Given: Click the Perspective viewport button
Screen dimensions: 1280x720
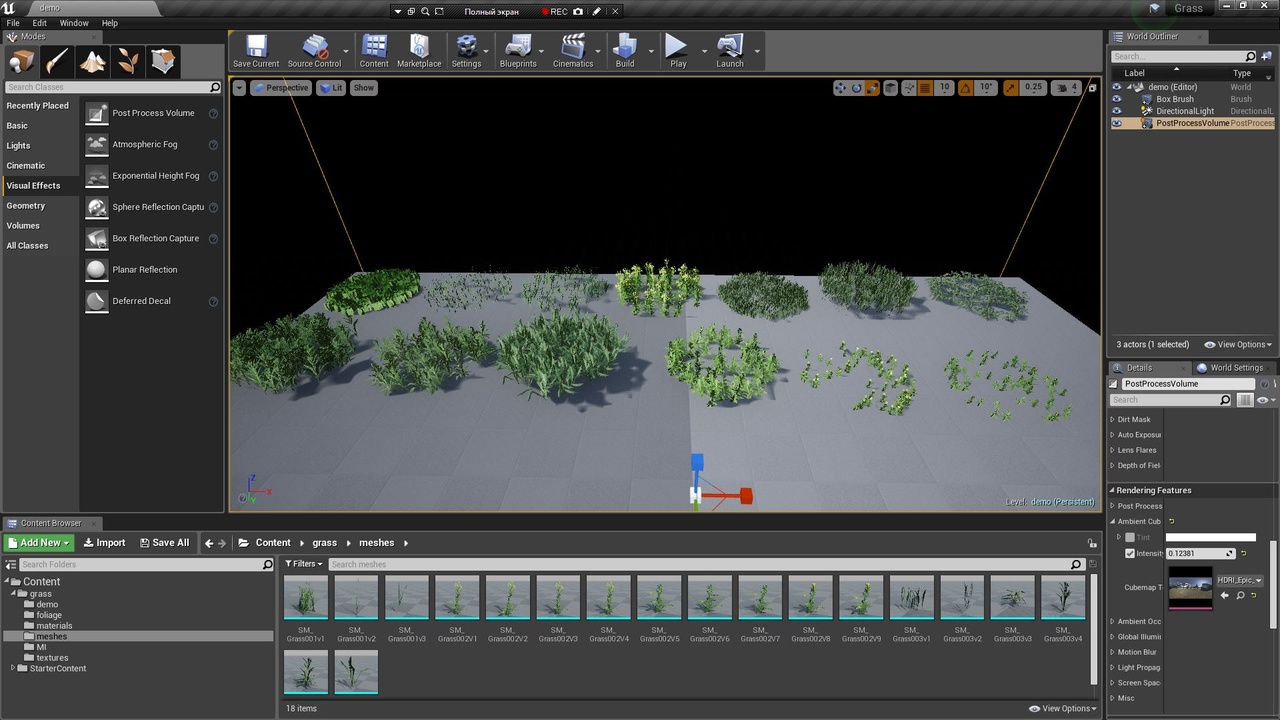Looking at the screenshot, I should click(281, 88).
